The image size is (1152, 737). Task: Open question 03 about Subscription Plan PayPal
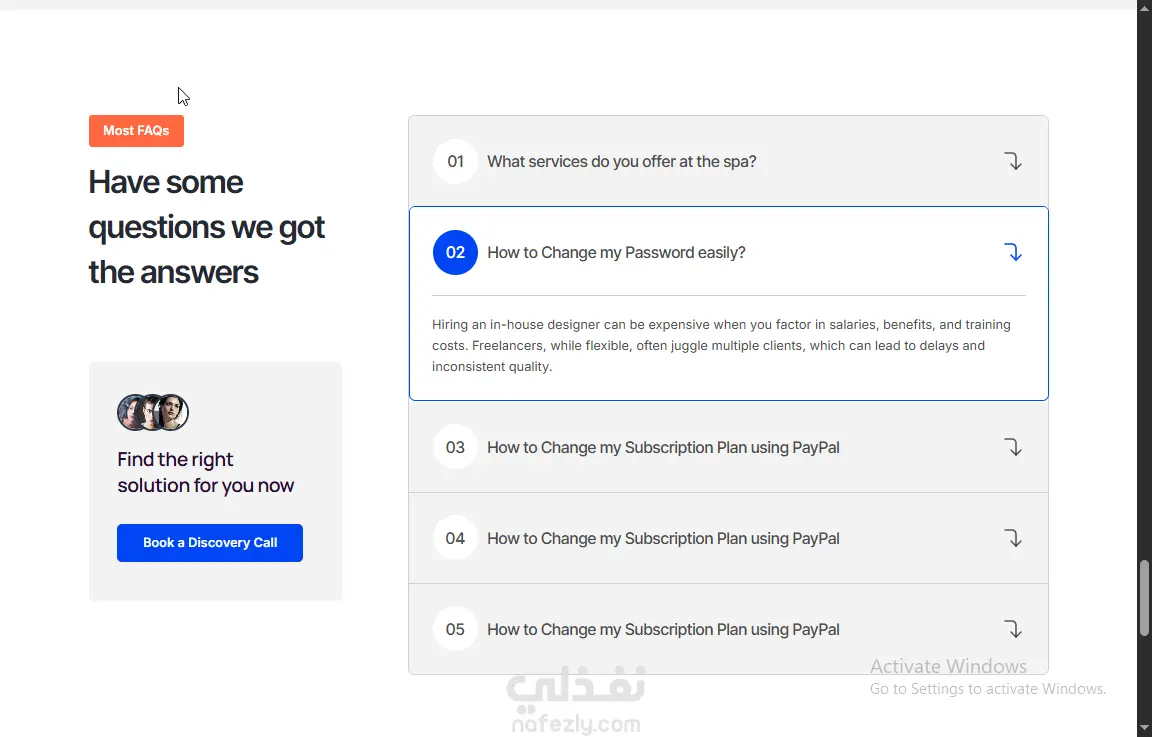663,447
